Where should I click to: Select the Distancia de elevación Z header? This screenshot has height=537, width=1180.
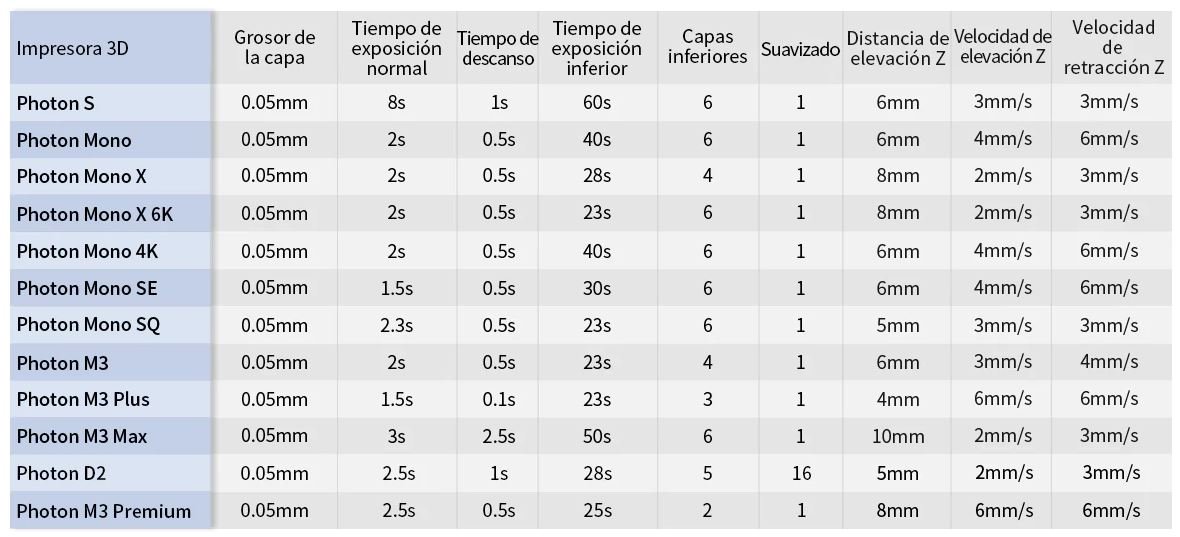[897, 48]
